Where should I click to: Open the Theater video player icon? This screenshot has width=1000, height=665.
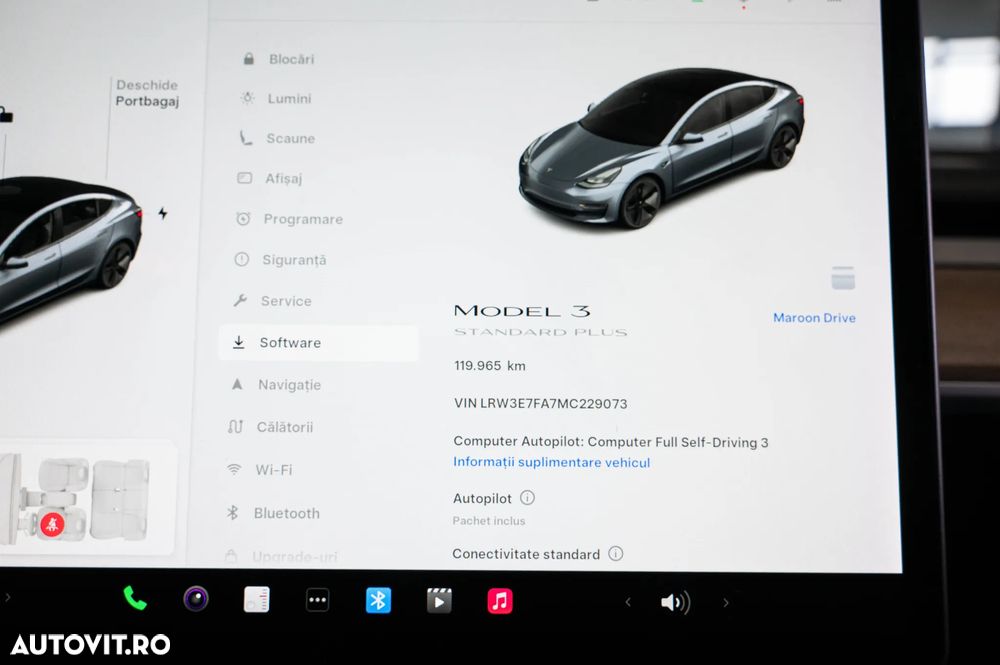point(439,601)
